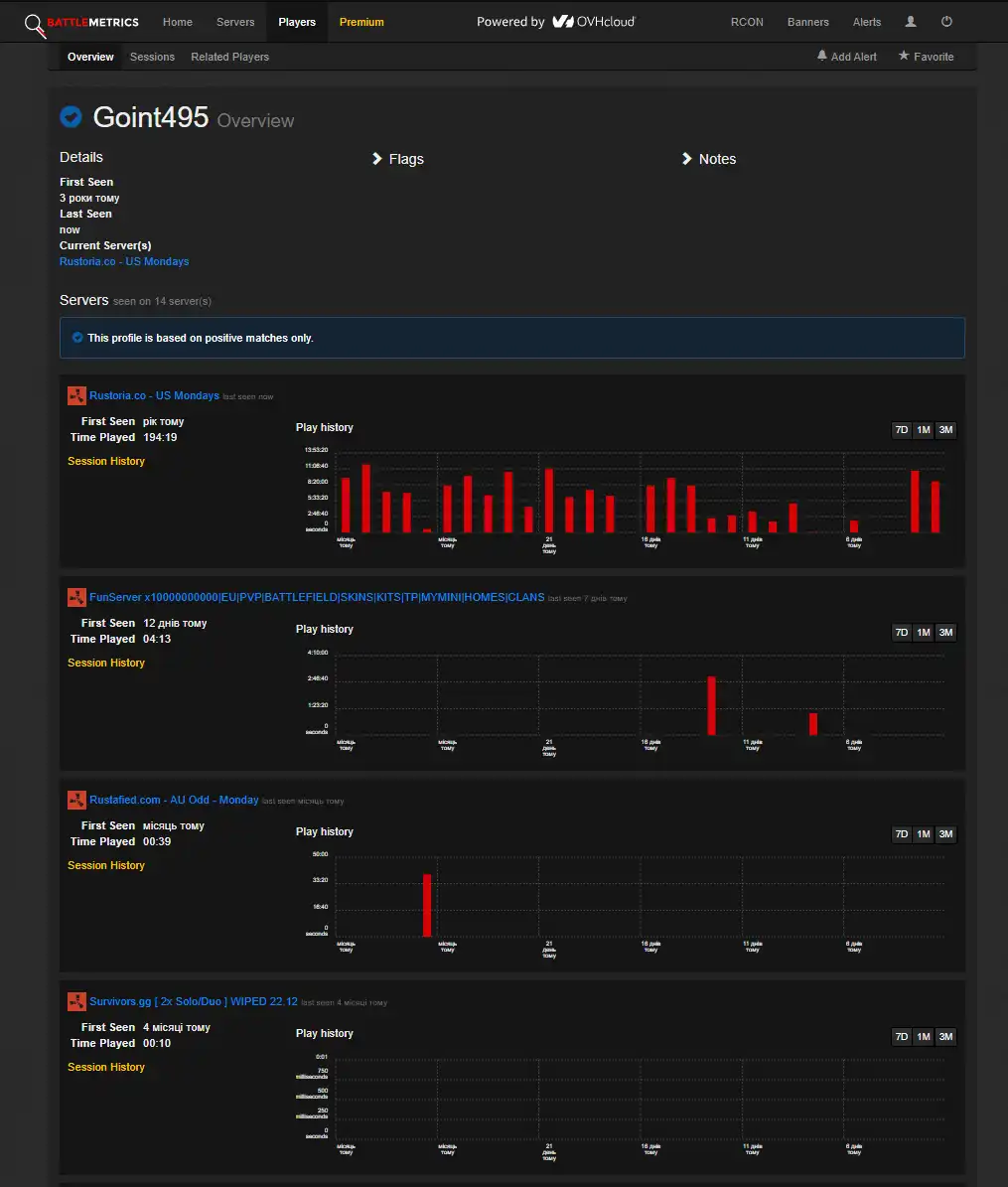This screenshot has width=1008, height=1187.
Task: Click the 'seen on 14 server(s)' text
Action: [162, 301]
